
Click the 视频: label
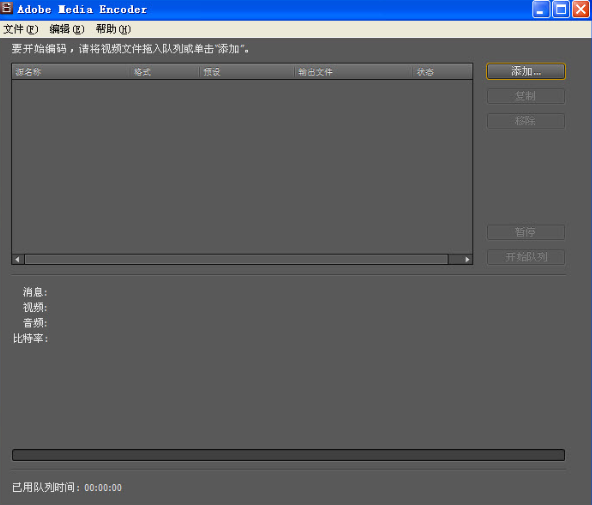35,308
